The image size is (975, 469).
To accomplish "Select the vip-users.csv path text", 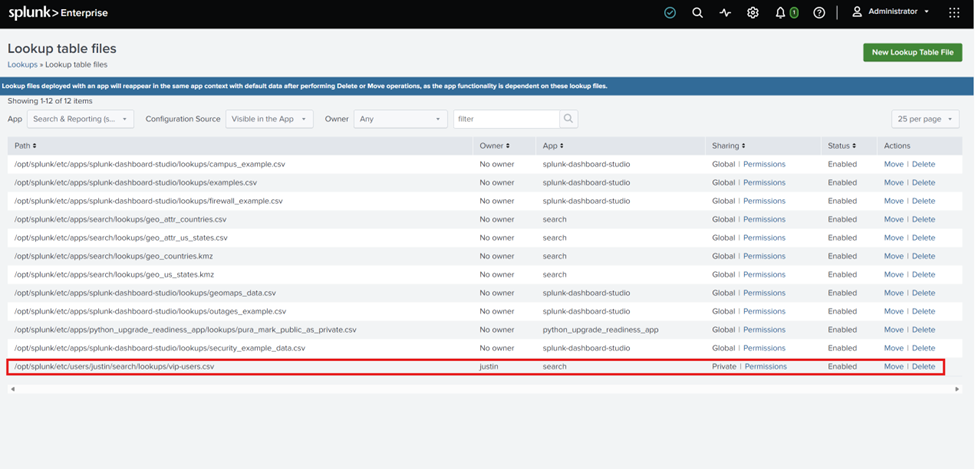I will [114, 366].
